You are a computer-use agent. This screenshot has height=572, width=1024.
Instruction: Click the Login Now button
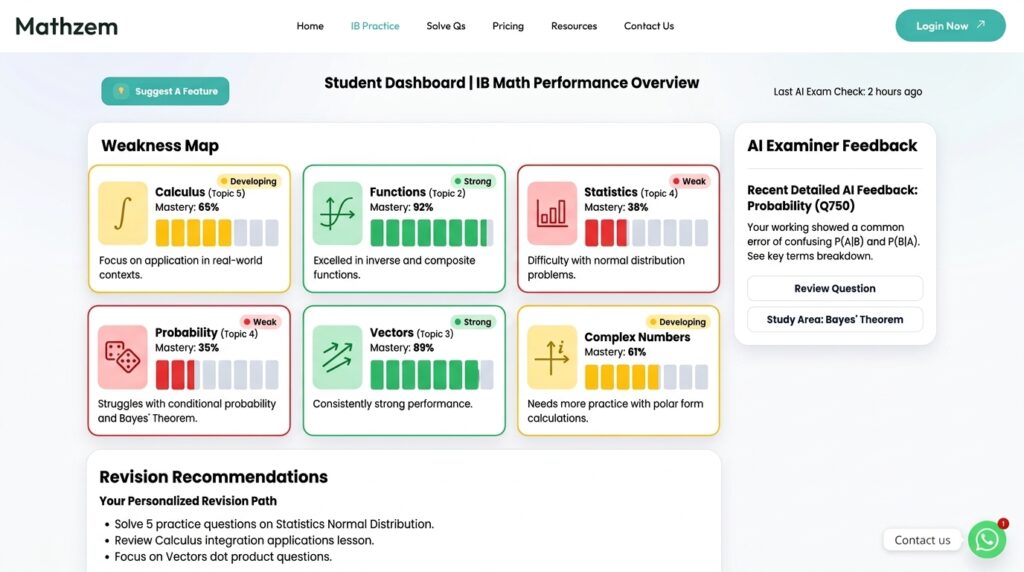950,25
